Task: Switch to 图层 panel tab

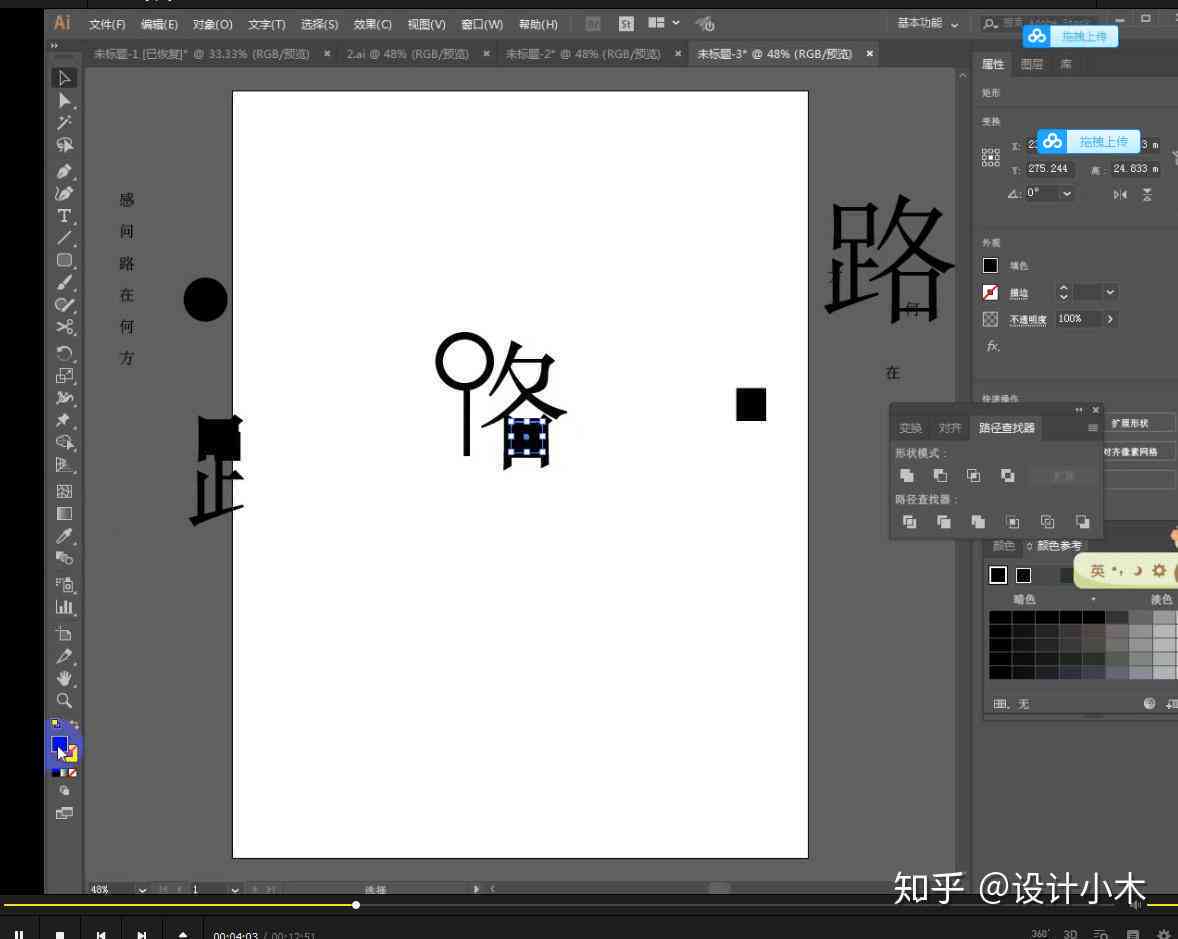Action: (x=1032, y=65)
